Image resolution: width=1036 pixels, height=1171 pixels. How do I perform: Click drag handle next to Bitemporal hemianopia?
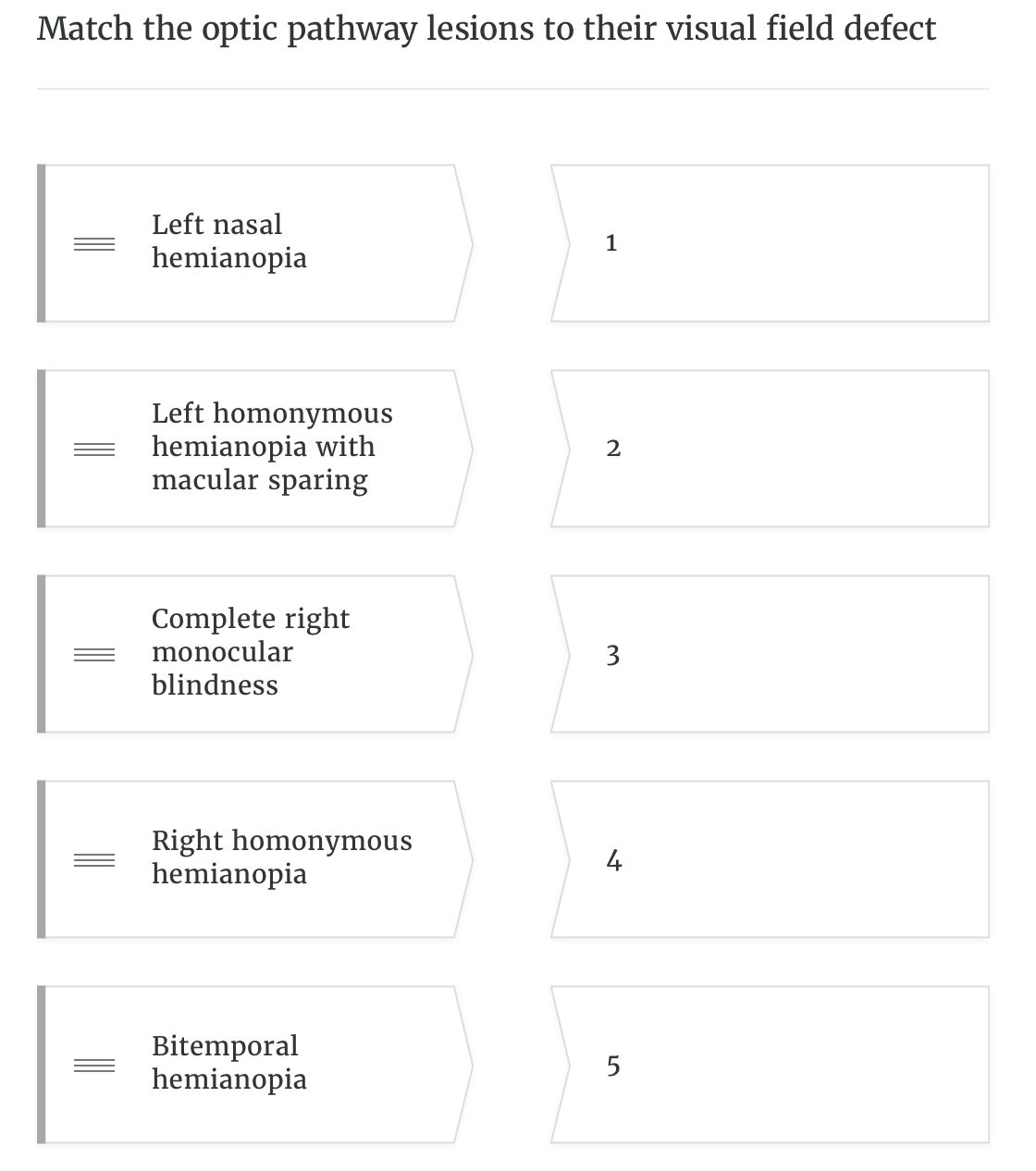click(x=94, y=1066)
